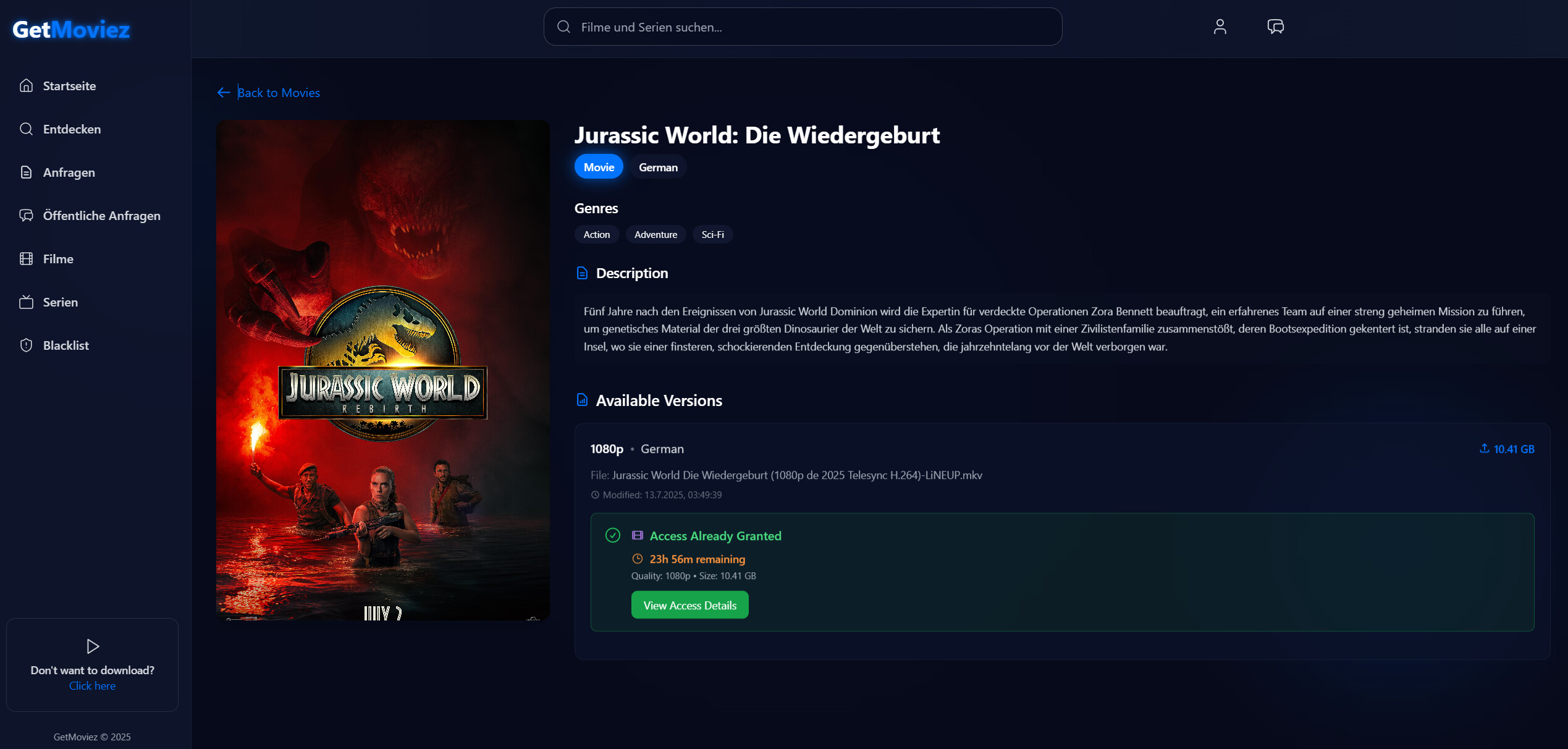Viewport: 1568px width, 749px height.
Task: Click the 23h 56m remaining text
Action: (x=697, y=559)
